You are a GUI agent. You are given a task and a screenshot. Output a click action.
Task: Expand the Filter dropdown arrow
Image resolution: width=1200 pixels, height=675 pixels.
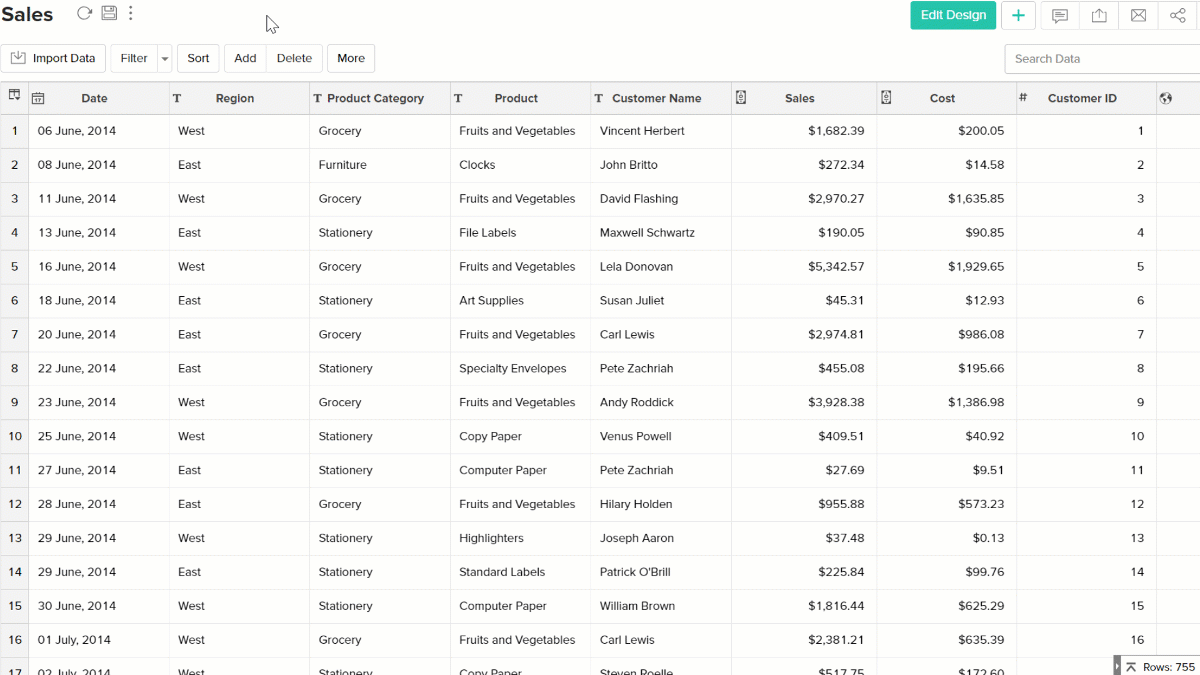coord(165,59)
